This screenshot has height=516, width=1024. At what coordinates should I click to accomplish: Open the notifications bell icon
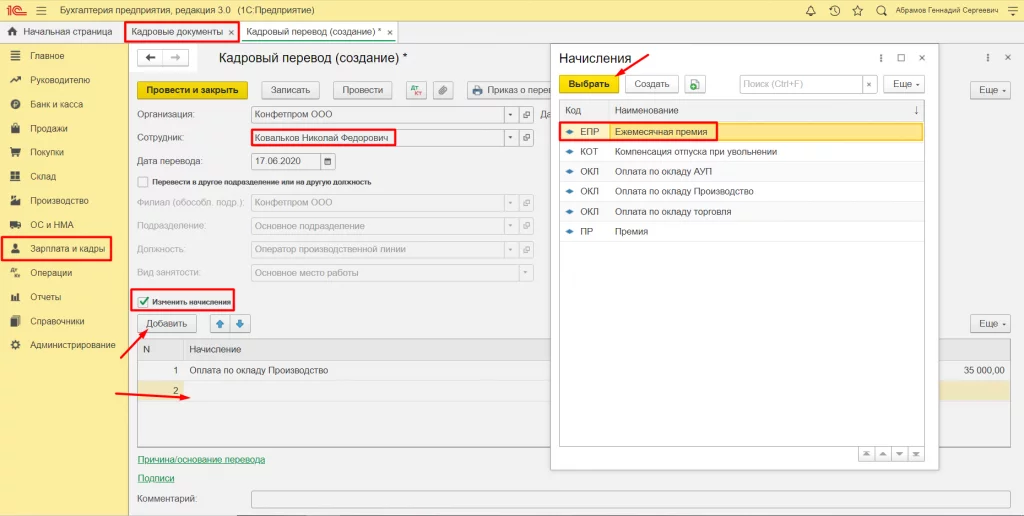810,10
